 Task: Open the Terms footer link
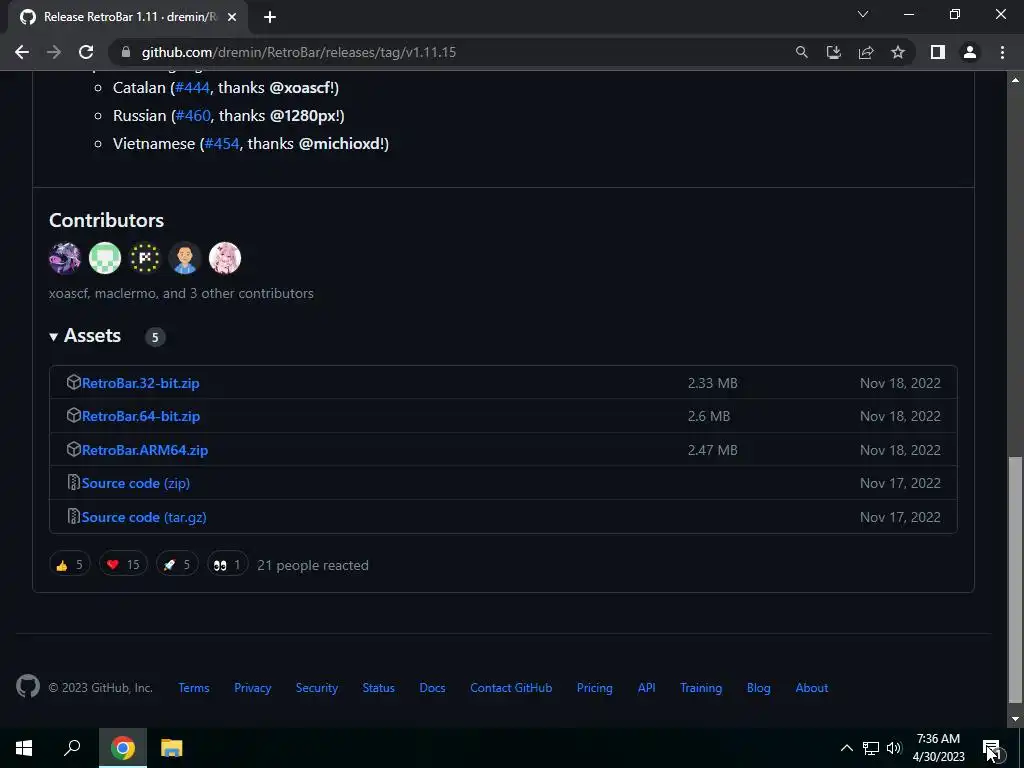click(194, 688)
